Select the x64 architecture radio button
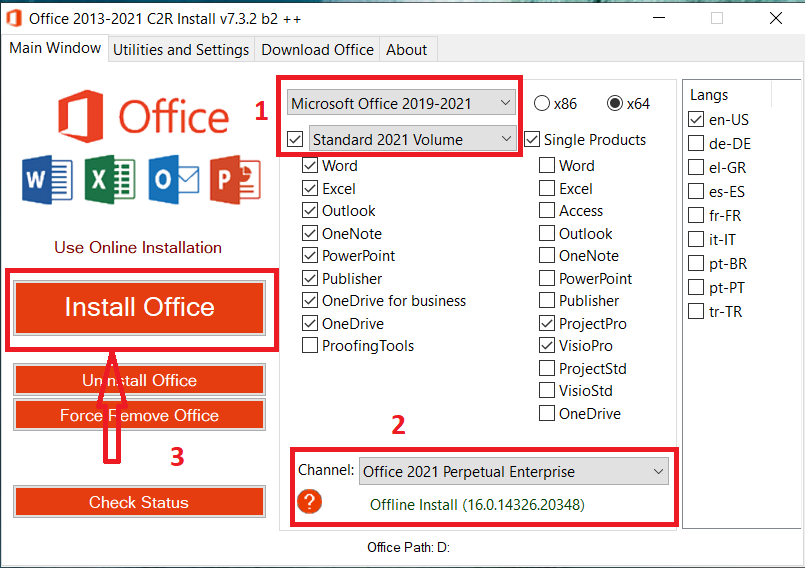This screenshot has width=805, height=568. pos(615,103)
